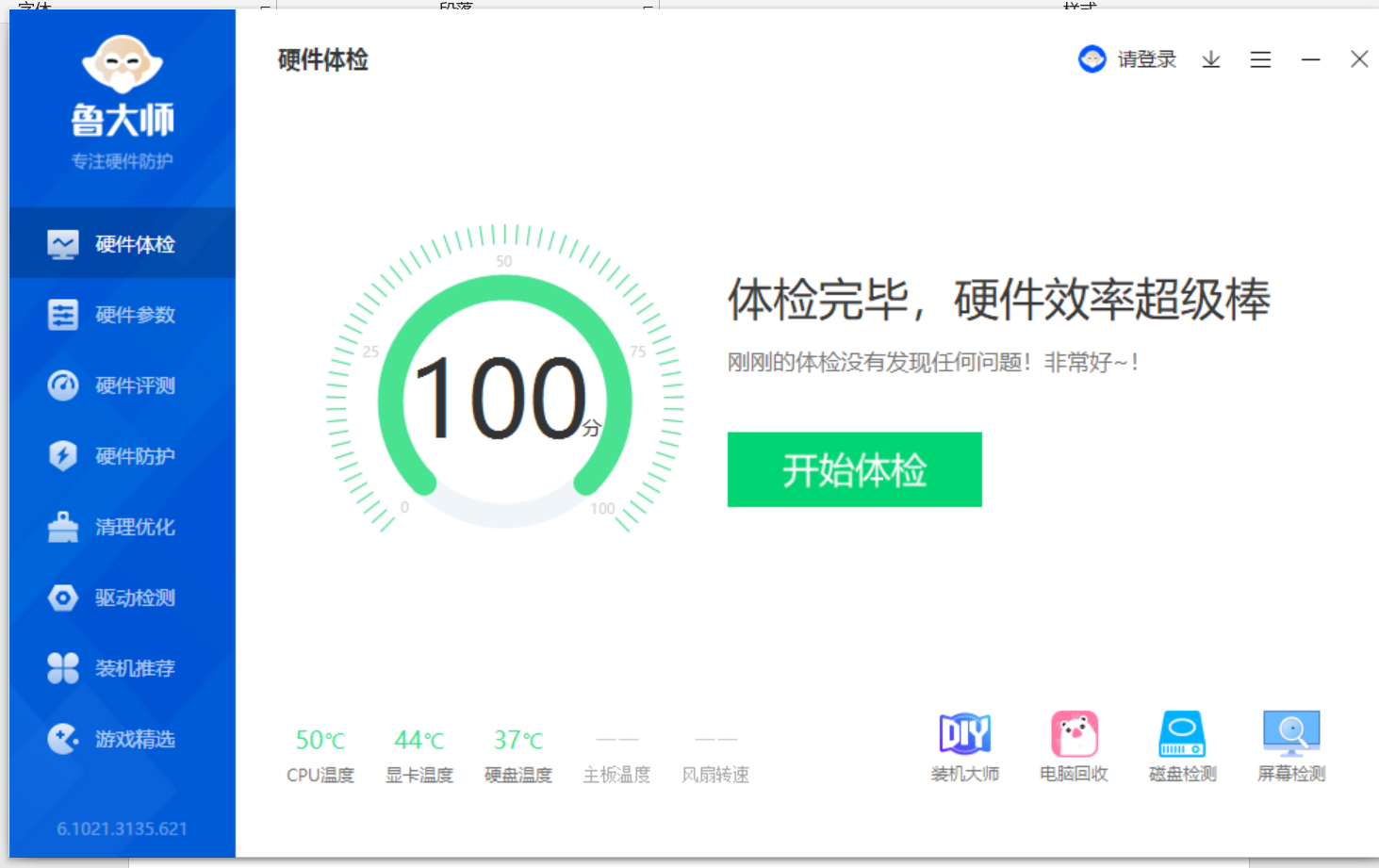Click the 体检完毕，硬件效率超级棒 heading
Image resolution: width=1379 pixels, height=868 pixels.
[x=999, y=300]
